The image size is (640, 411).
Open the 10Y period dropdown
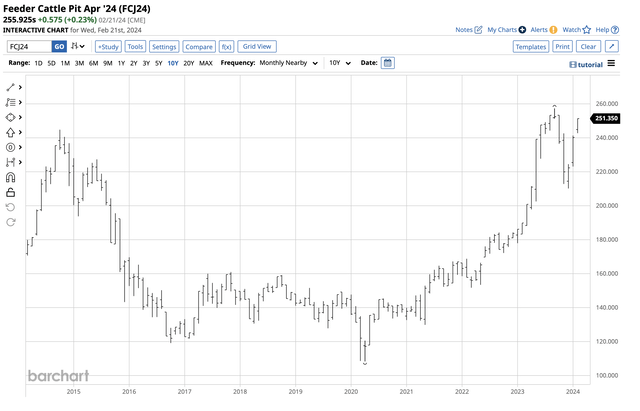coord(340,63)
